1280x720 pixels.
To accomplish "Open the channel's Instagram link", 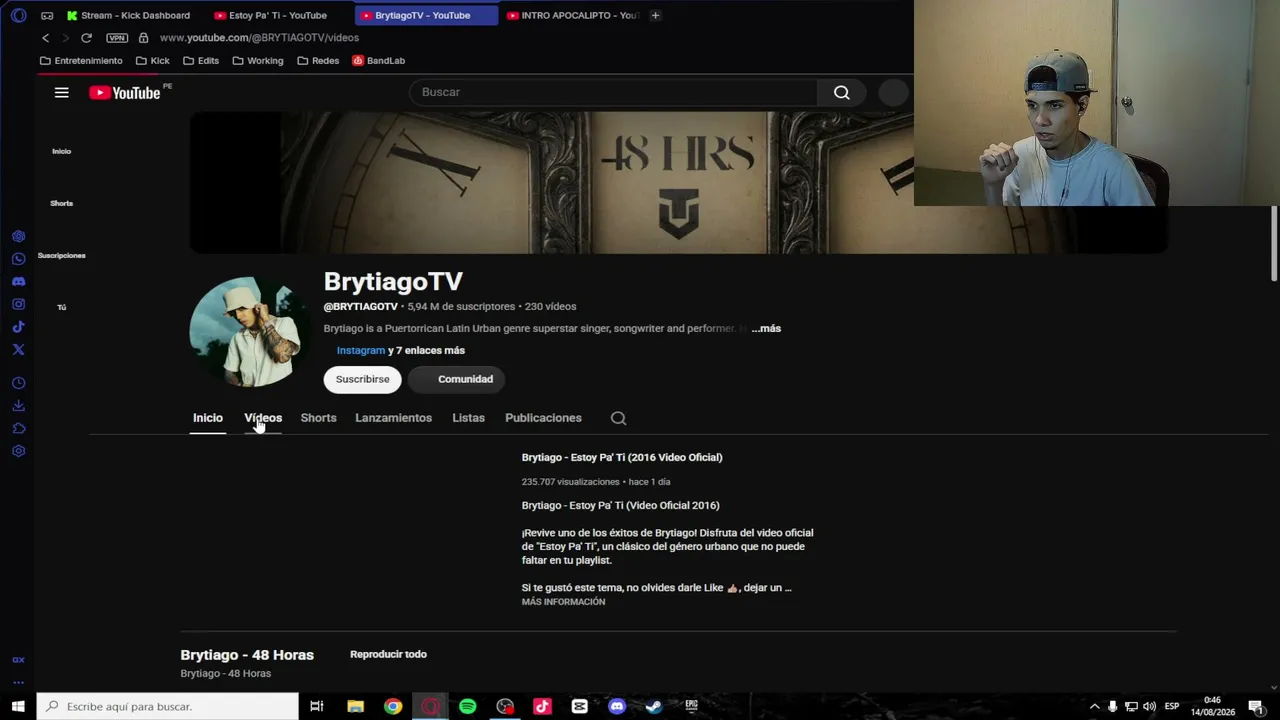I will pyautogui.click(x=361, y=350).
